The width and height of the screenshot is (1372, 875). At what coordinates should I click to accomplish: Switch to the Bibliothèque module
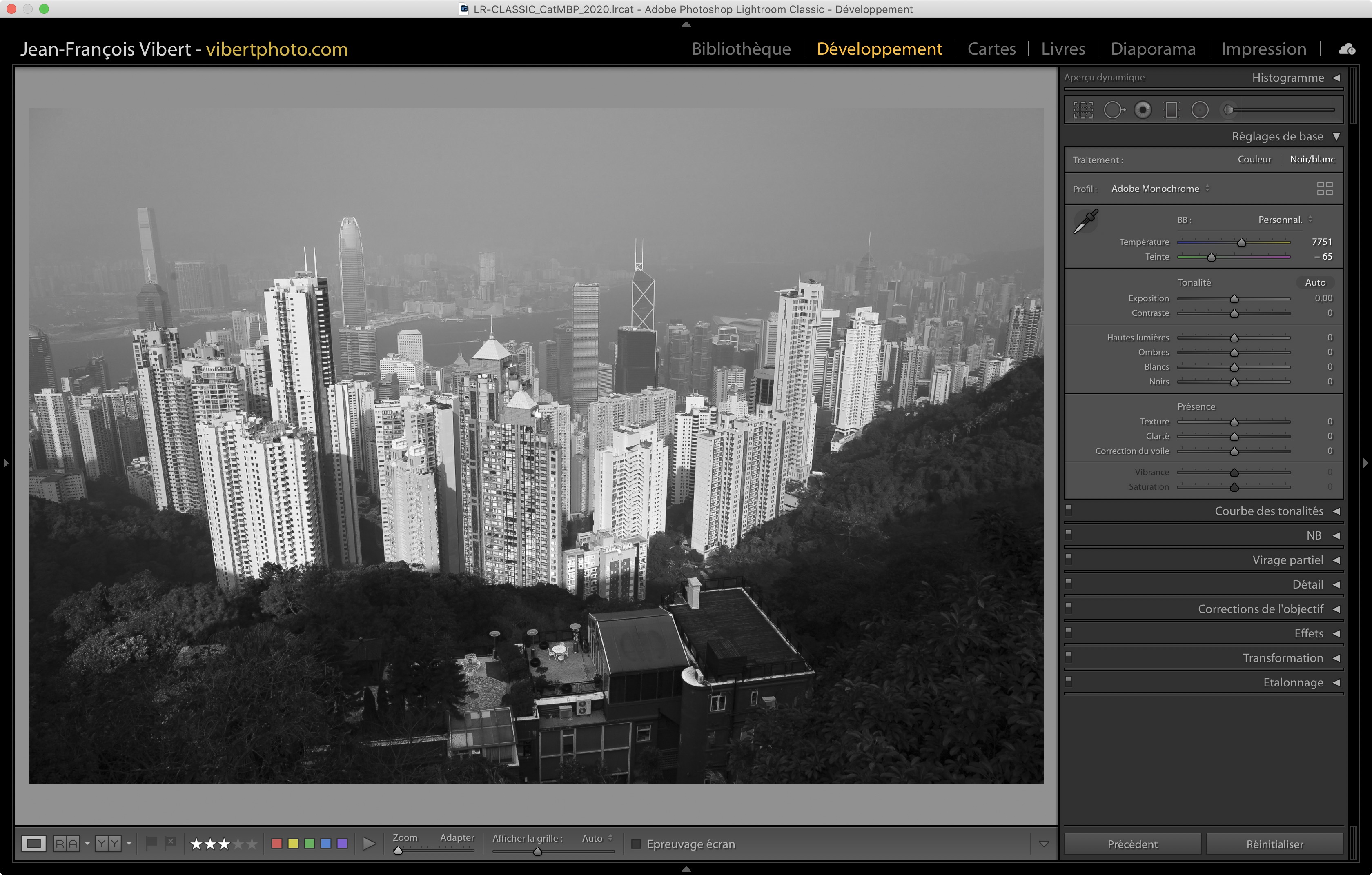(x=741, y=49)
